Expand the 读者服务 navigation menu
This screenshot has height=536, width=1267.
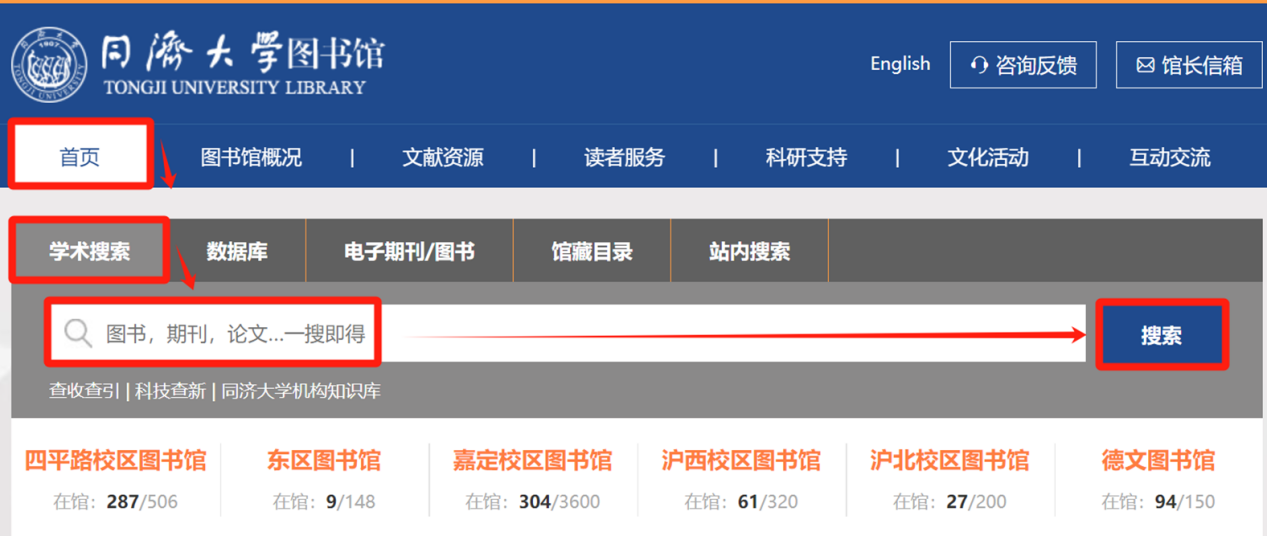pos(624,157)
